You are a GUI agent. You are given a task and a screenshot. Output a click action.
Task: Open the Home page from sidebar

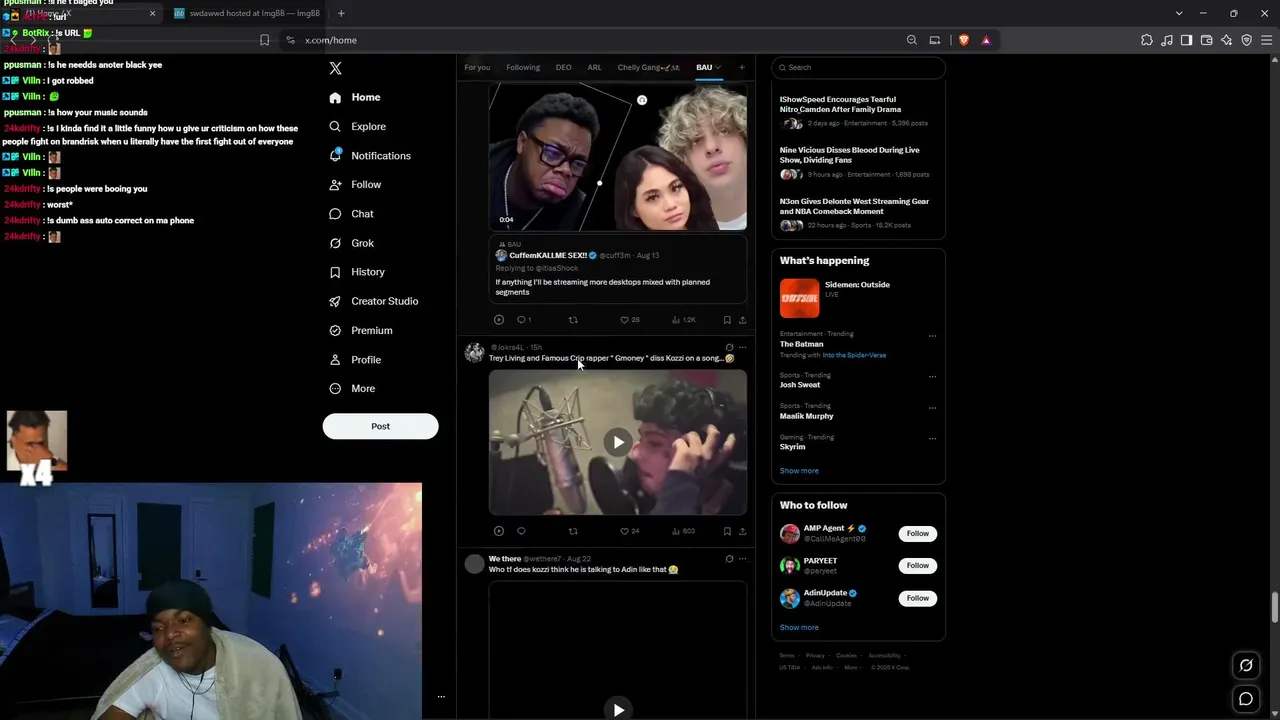pos(355,97)
